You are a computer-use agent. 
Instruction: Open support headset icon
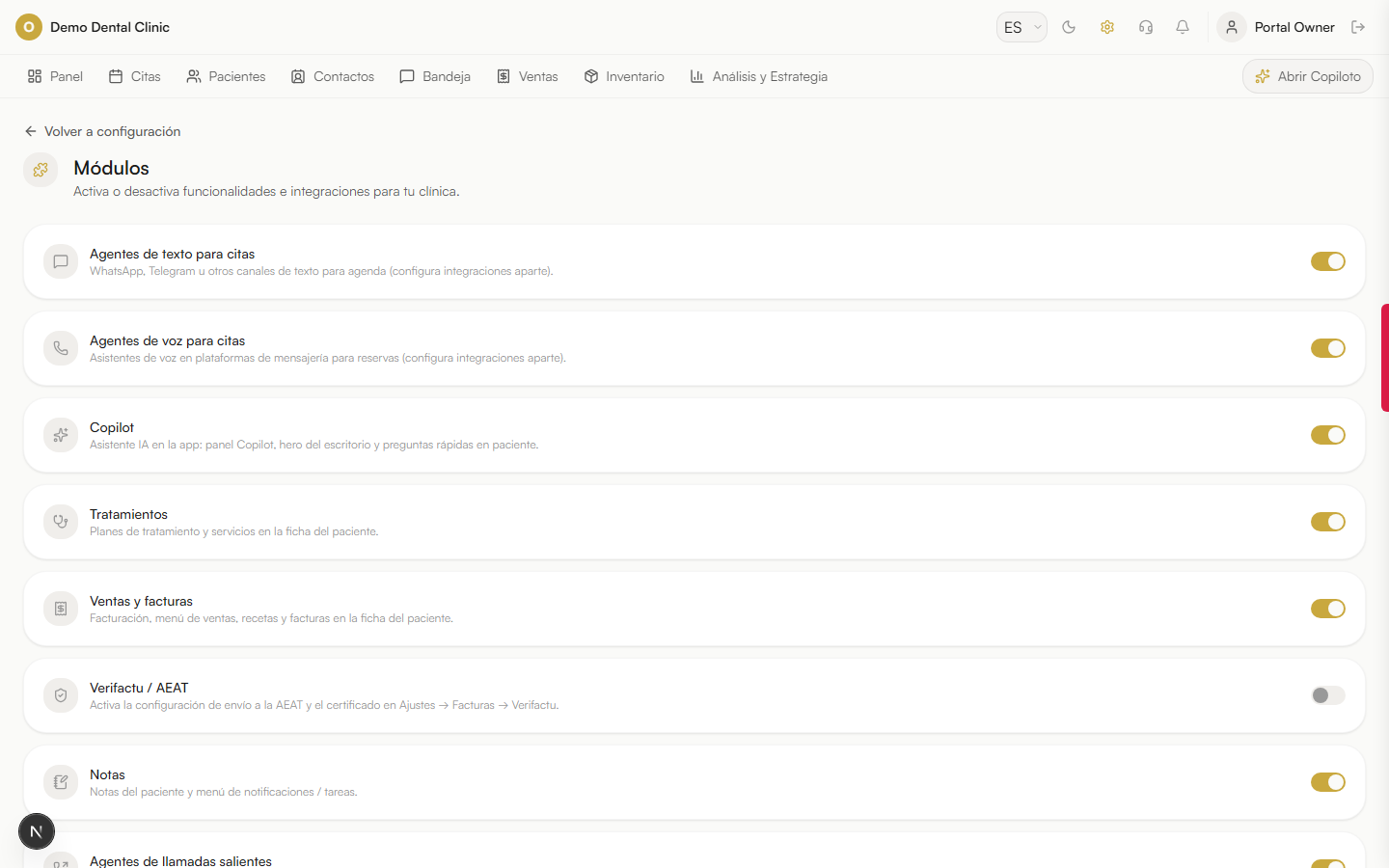pyautogui.click(x=1146, y=27)
